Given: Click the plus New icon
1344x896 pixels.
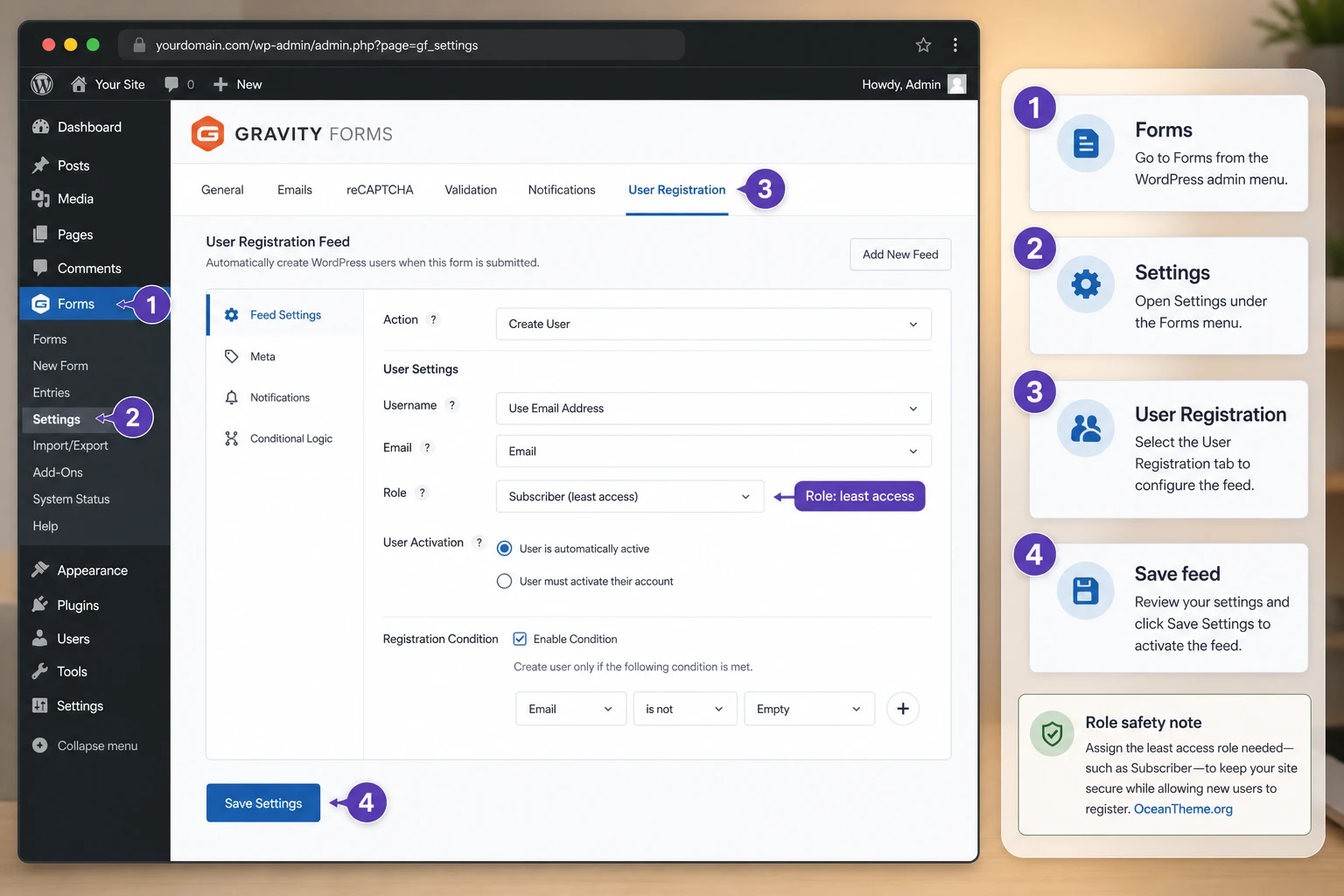Looking at the screenshot, I should point(220,84).
